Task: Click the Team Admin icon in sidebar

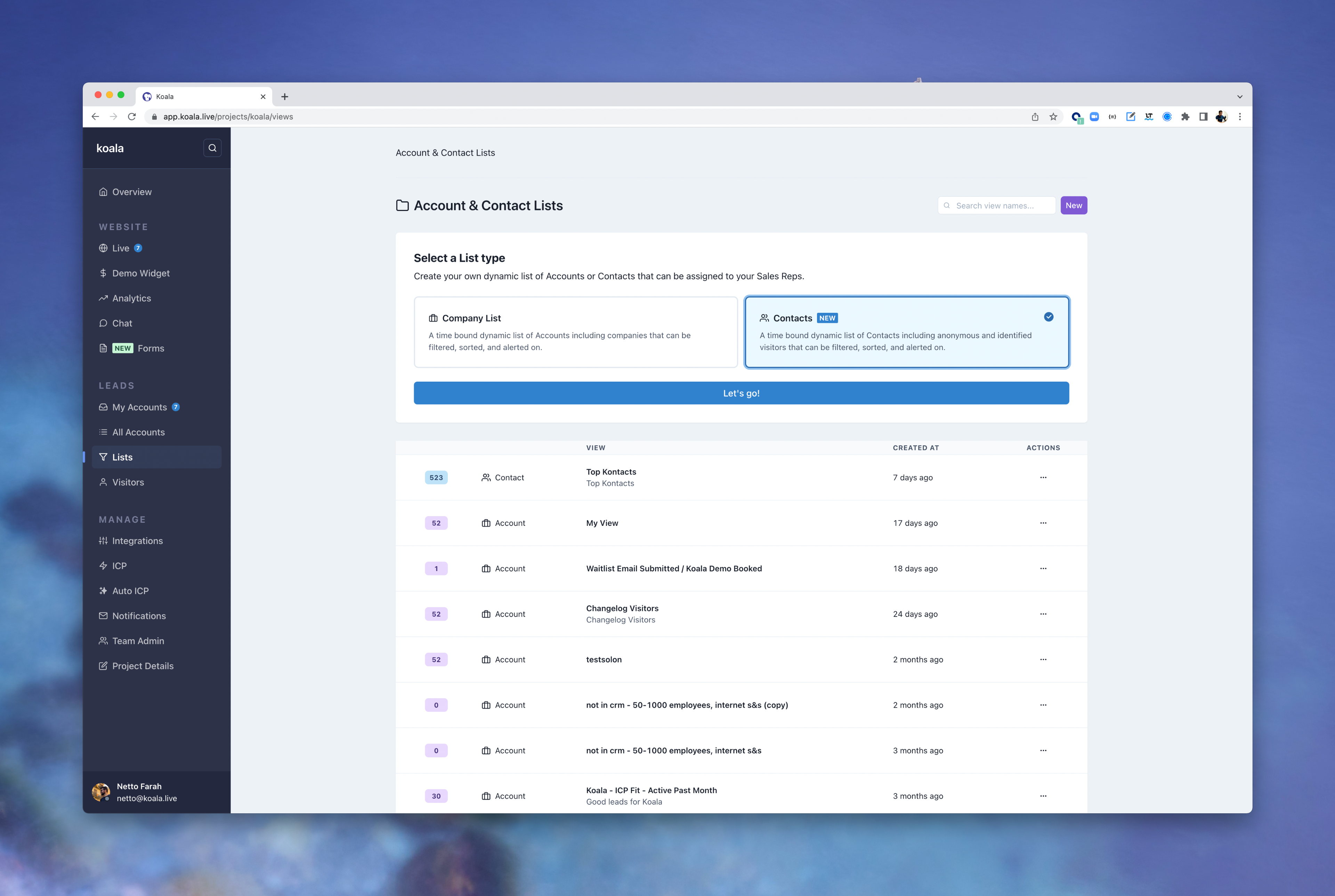Action: (103, 640)
